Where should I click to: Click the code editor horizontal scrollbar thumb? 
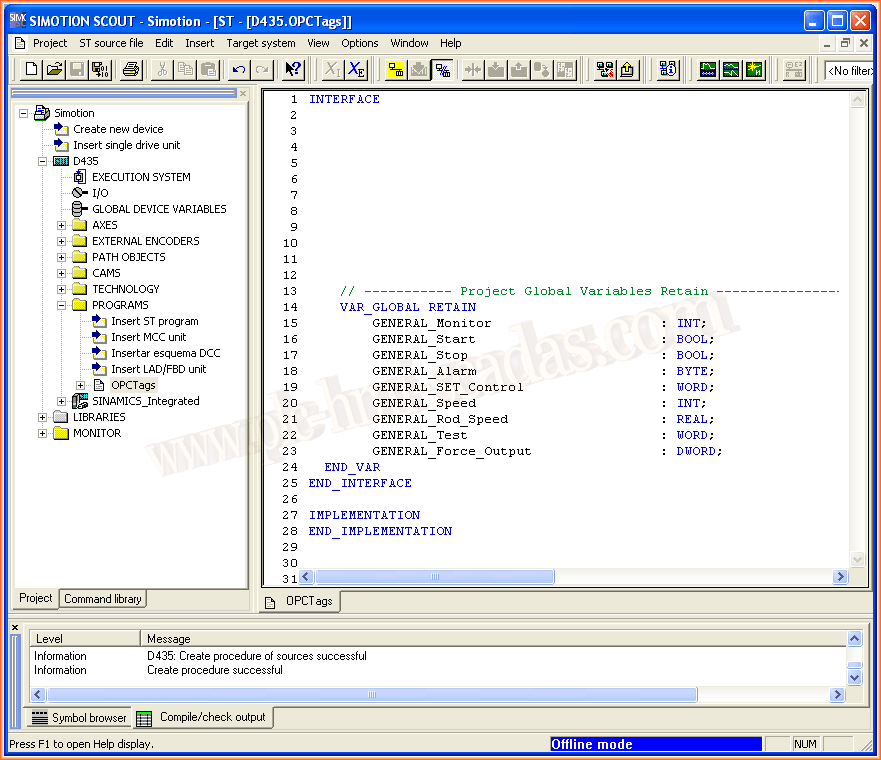coord(434,577)
